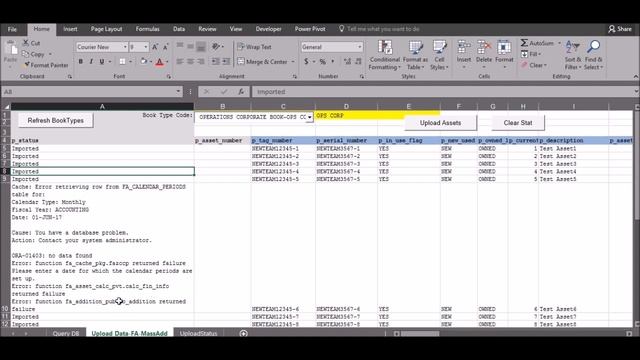Click the Cut scissors icon
640x360 pixels.
pyautogui.click(x=26, y=43)
